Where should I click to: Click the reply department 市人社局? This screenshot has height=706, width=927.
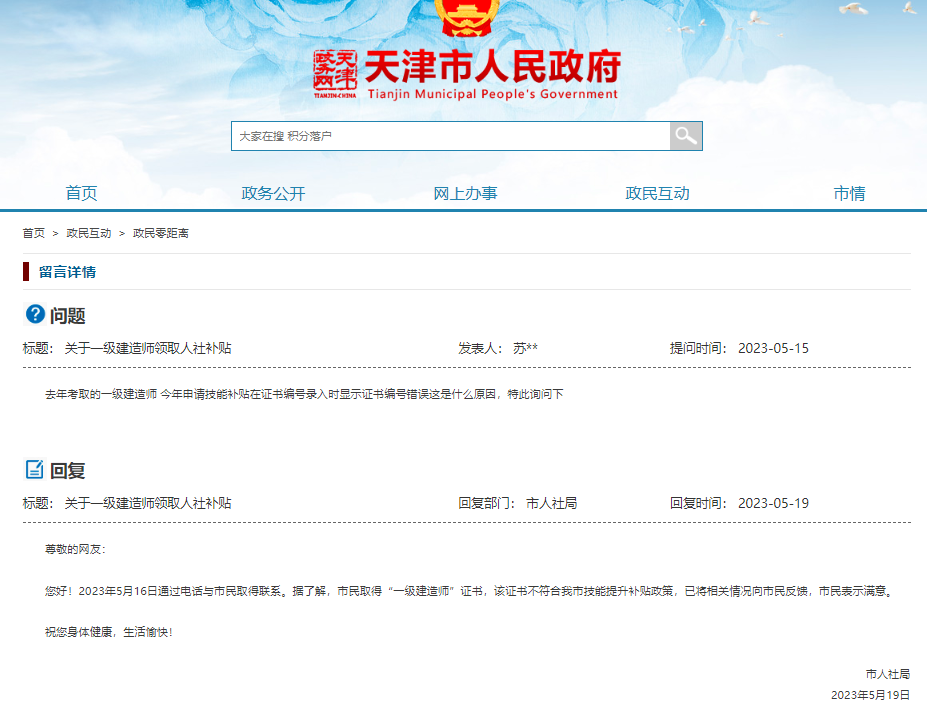tap(551, 503)
